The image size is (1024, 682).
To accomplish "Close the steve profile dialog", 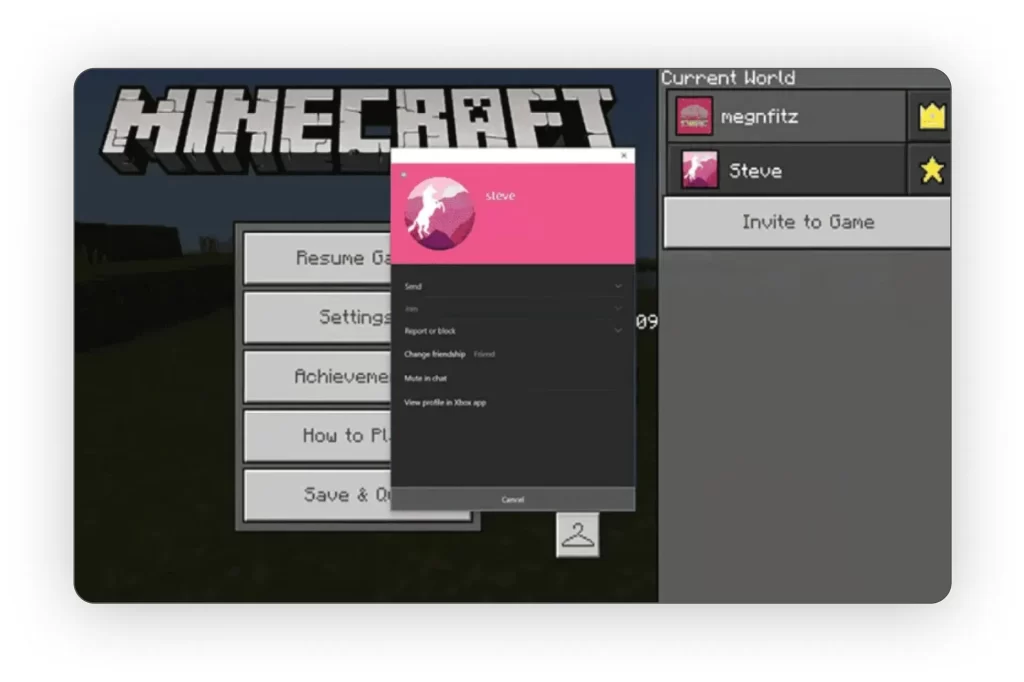I will pyautogui.click(x=624, y=156).
